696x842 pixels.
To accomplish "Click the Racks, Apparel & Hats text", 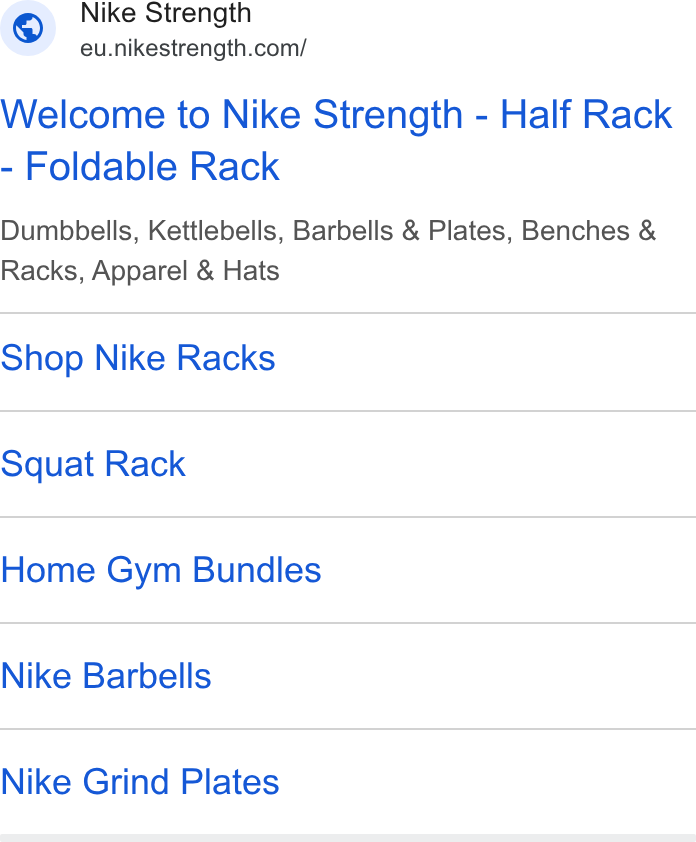I will point(140,271).
